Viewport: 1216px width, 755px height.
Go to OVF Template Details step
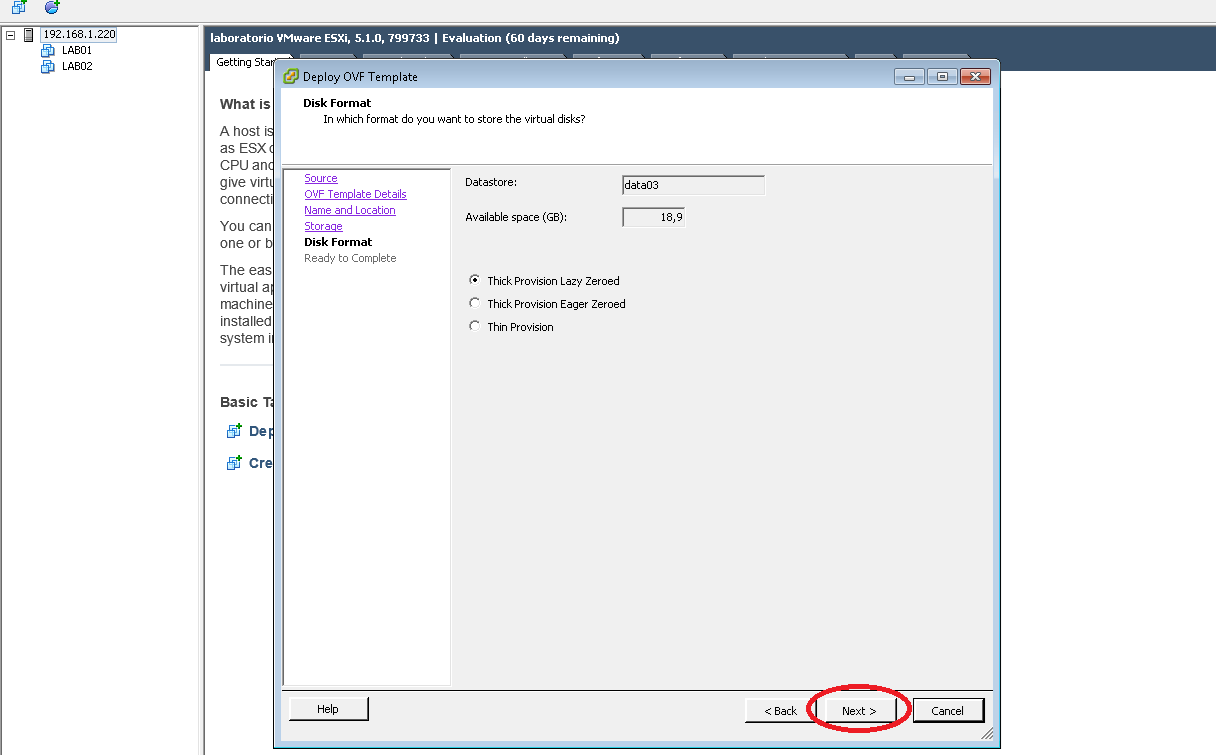click(x=355, y=194)
